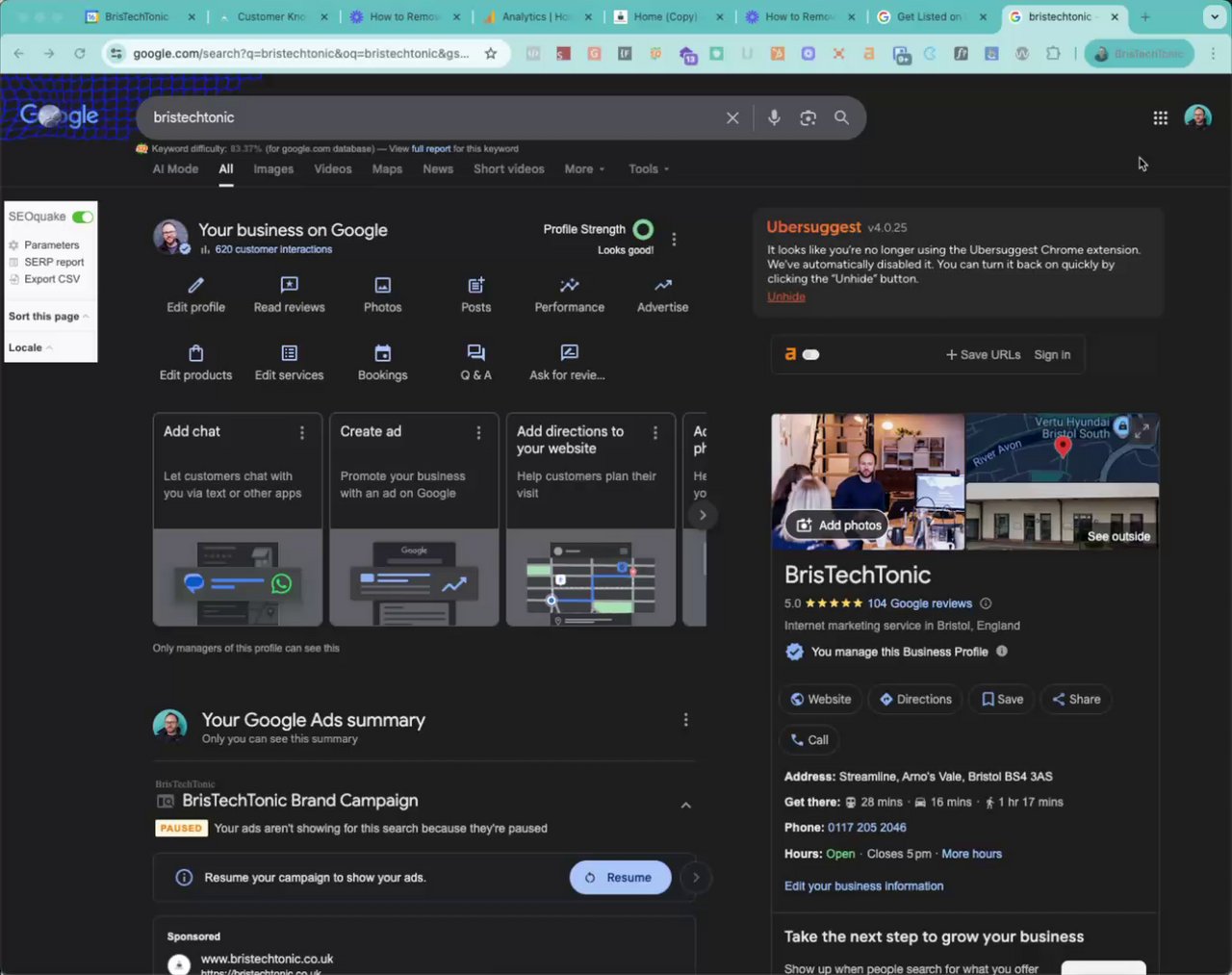Viewport: 1232px width, 975px height.
Task: Open 620 customer interactions link
Action: click(273, 249)
